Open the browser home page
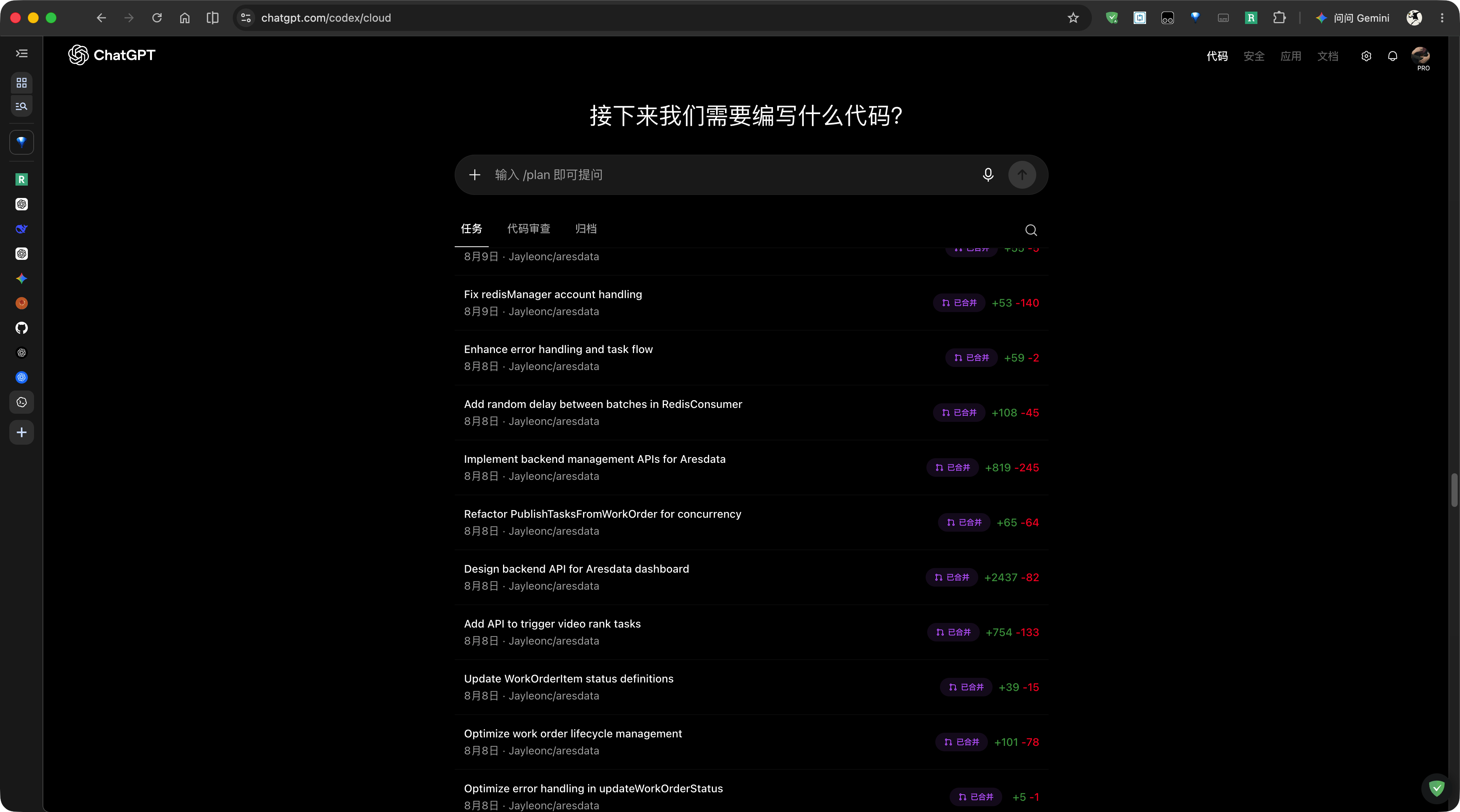1460x812 pixels. point(185,18)
